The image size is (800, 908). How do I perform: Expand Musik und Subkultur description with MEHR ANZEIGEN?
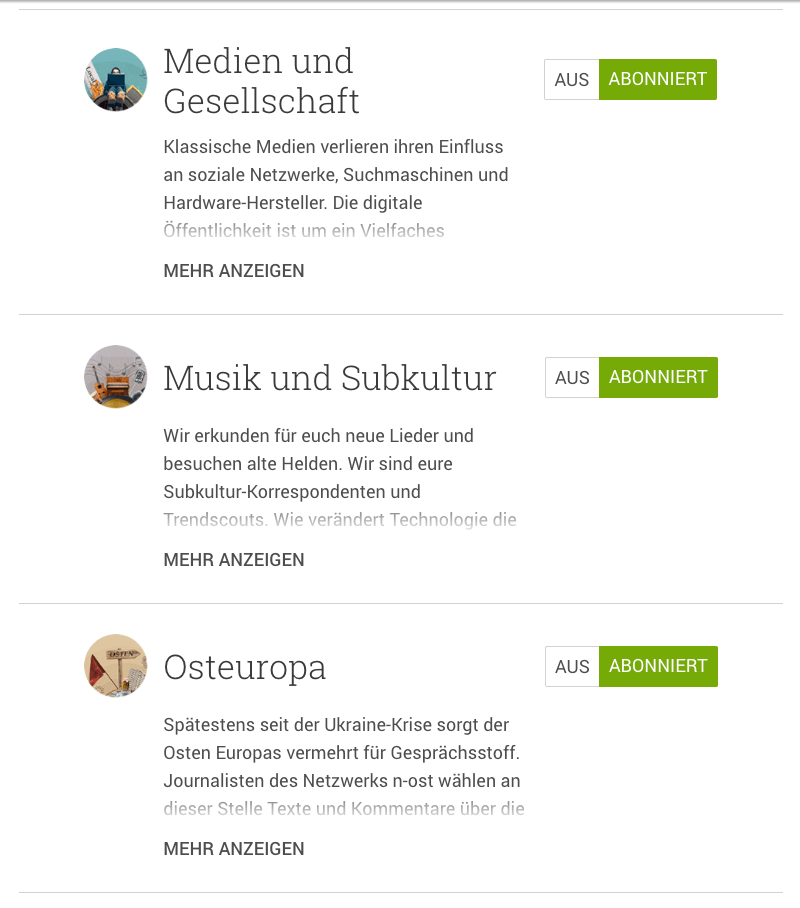coord(234,560)
